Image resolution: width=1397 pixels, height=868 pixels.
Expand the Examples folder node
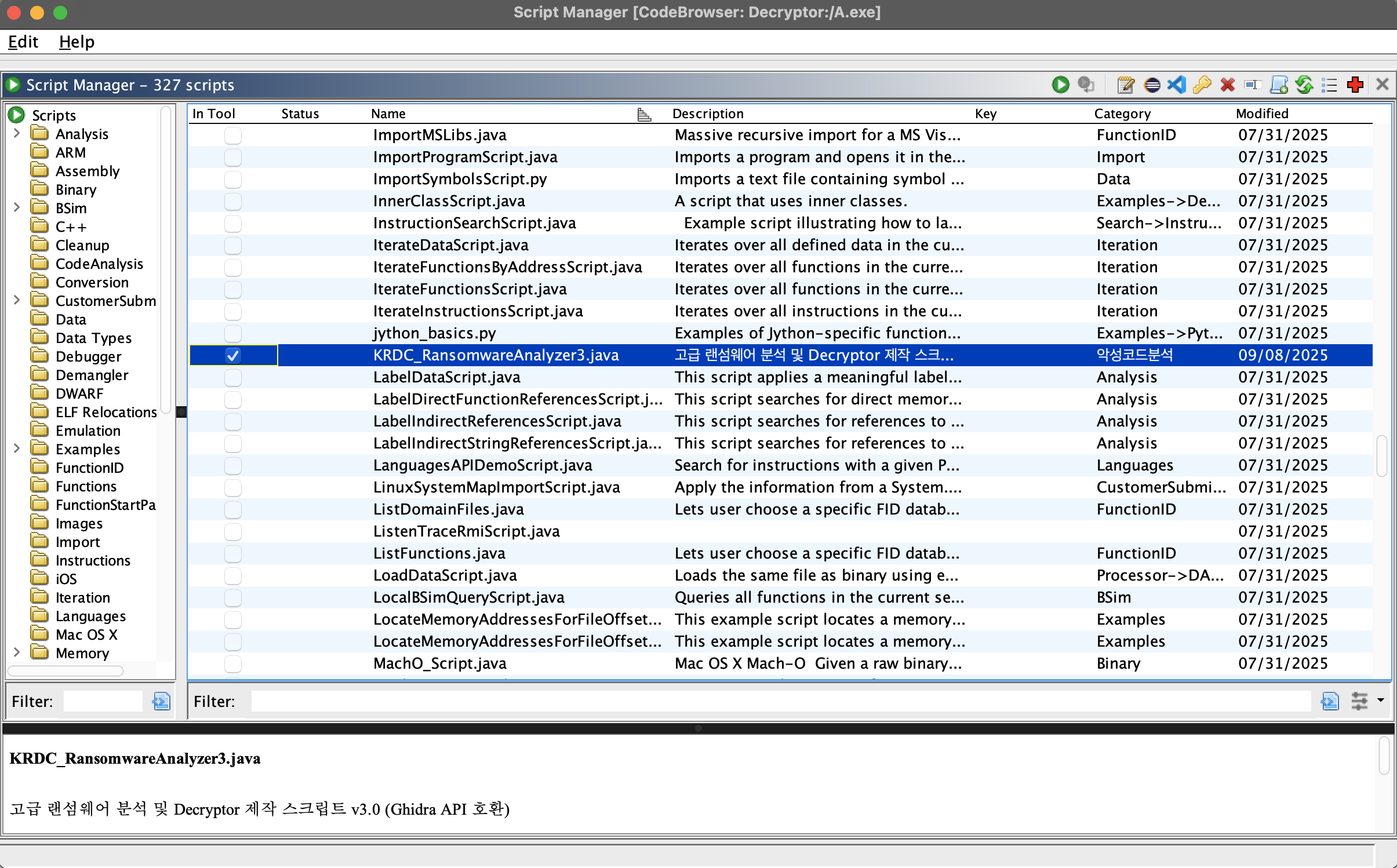click(17, 449)
